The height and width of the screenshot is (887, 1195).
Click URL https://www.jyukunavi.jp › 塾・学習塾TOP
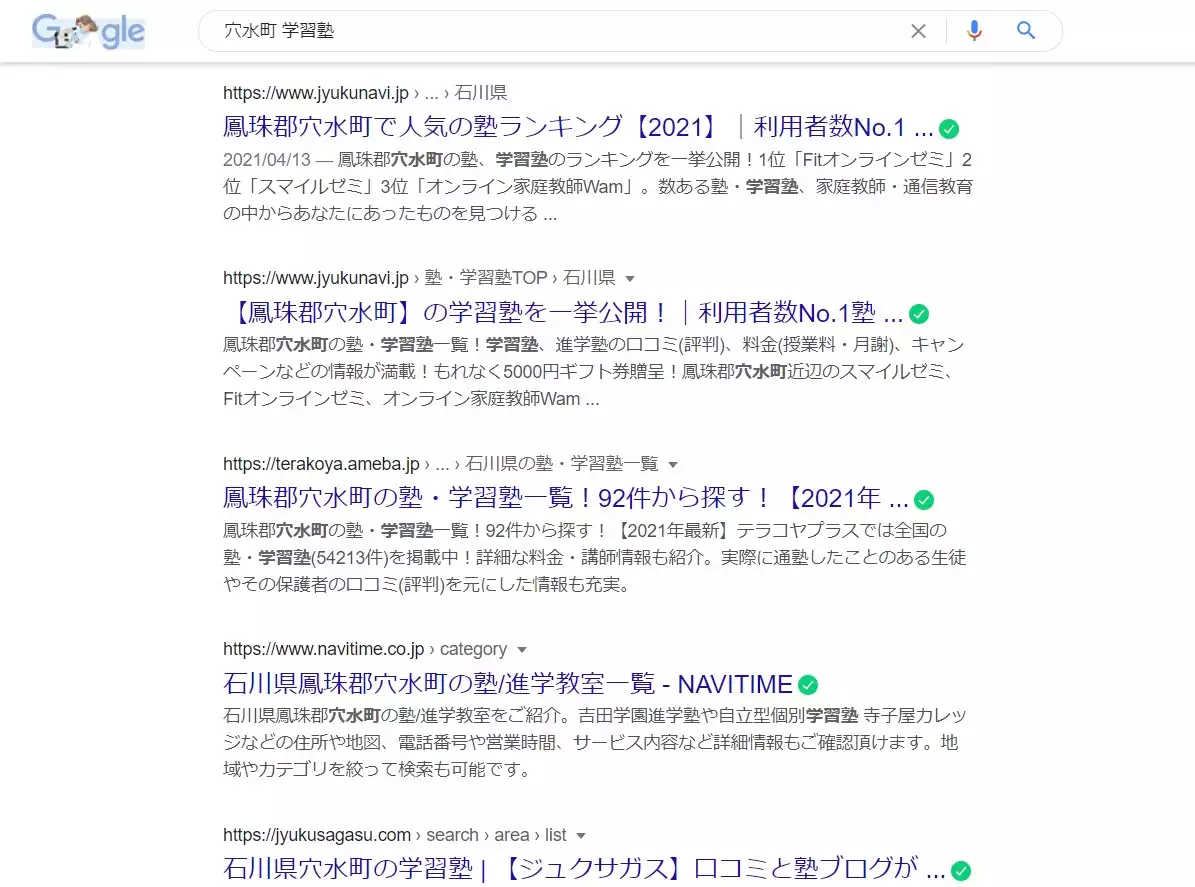click(x=419, y=278)
